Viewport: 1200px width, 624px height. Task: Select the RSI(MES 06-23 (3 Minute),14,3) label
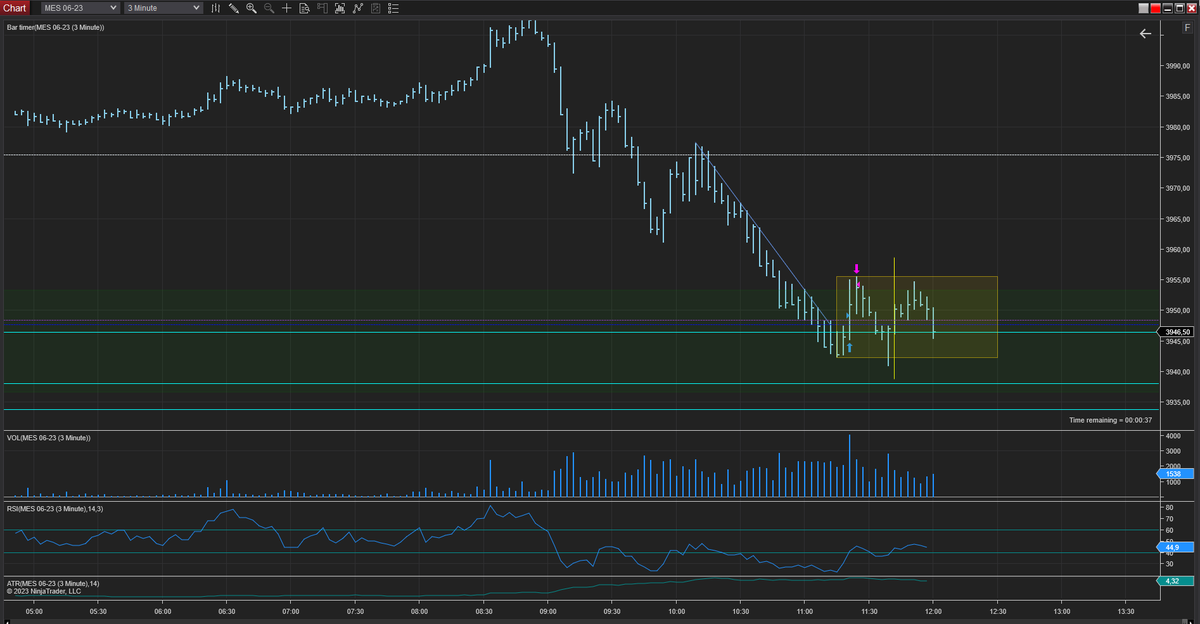coord(55,509)
